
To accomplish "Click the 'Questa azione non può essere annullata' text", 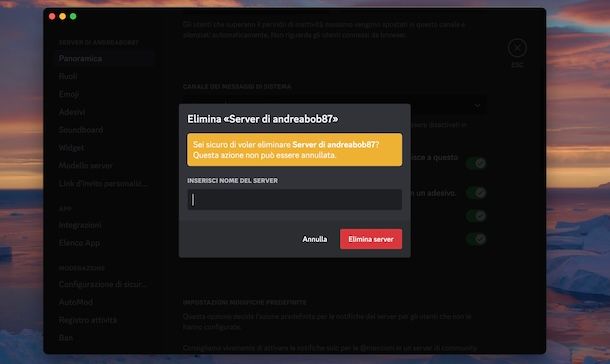I will 264,155.
